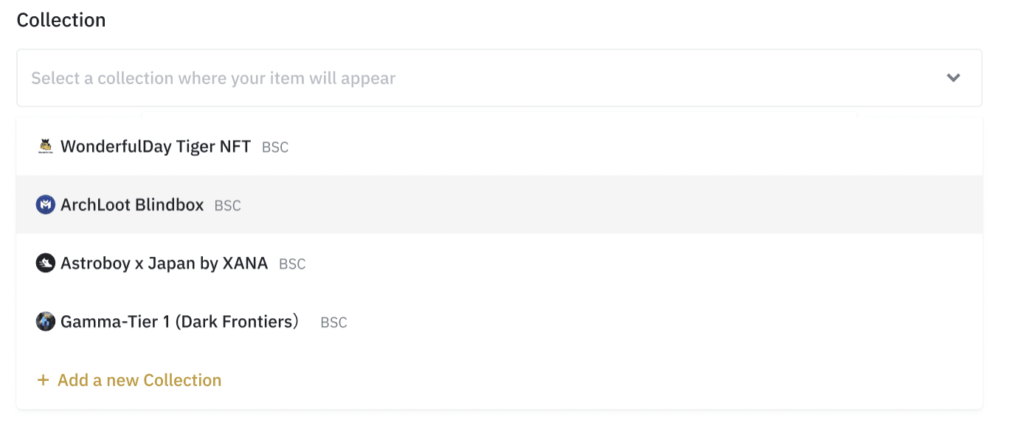Collapse the collection list with the chevron arrow
Screen dimensions: 1024x448
point(953,78)
